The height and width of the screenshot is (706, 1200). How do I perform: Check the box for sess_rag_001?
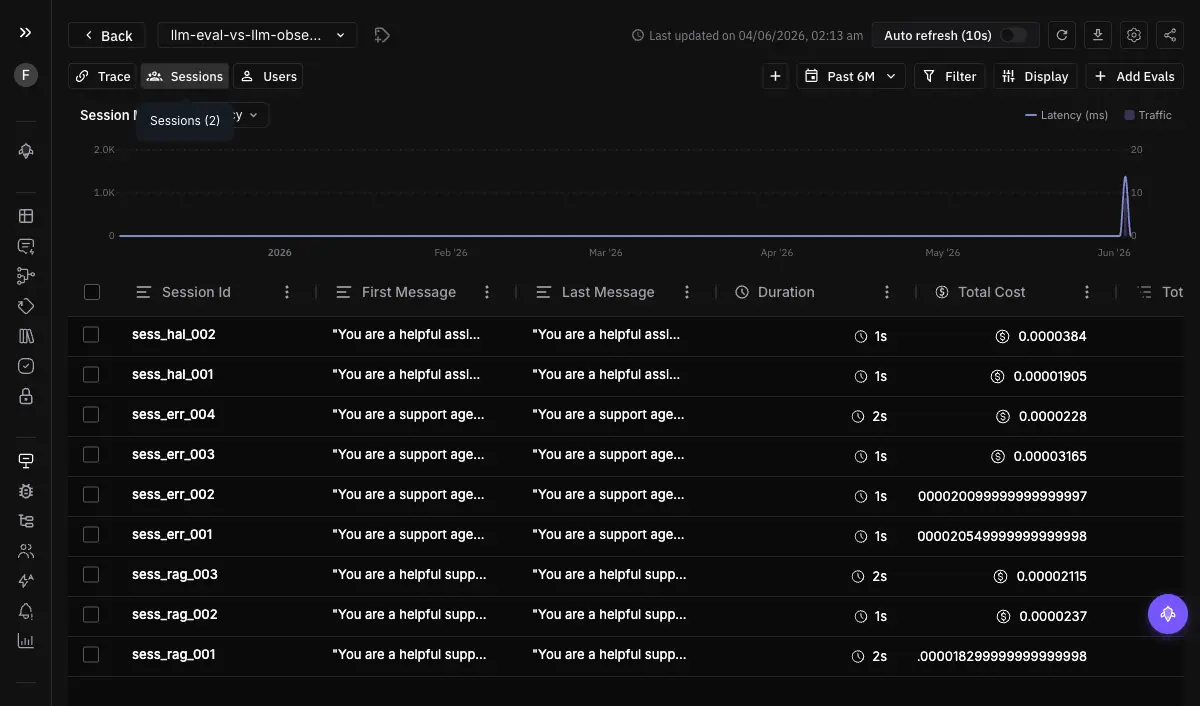tap(91, 654)
